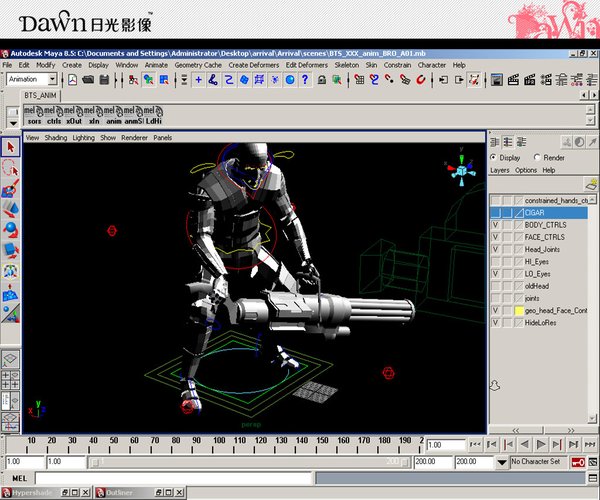This screenshot has width=600, height=500.
Task: Click the red auto keyframe key icon
Action: coord(580,463)
